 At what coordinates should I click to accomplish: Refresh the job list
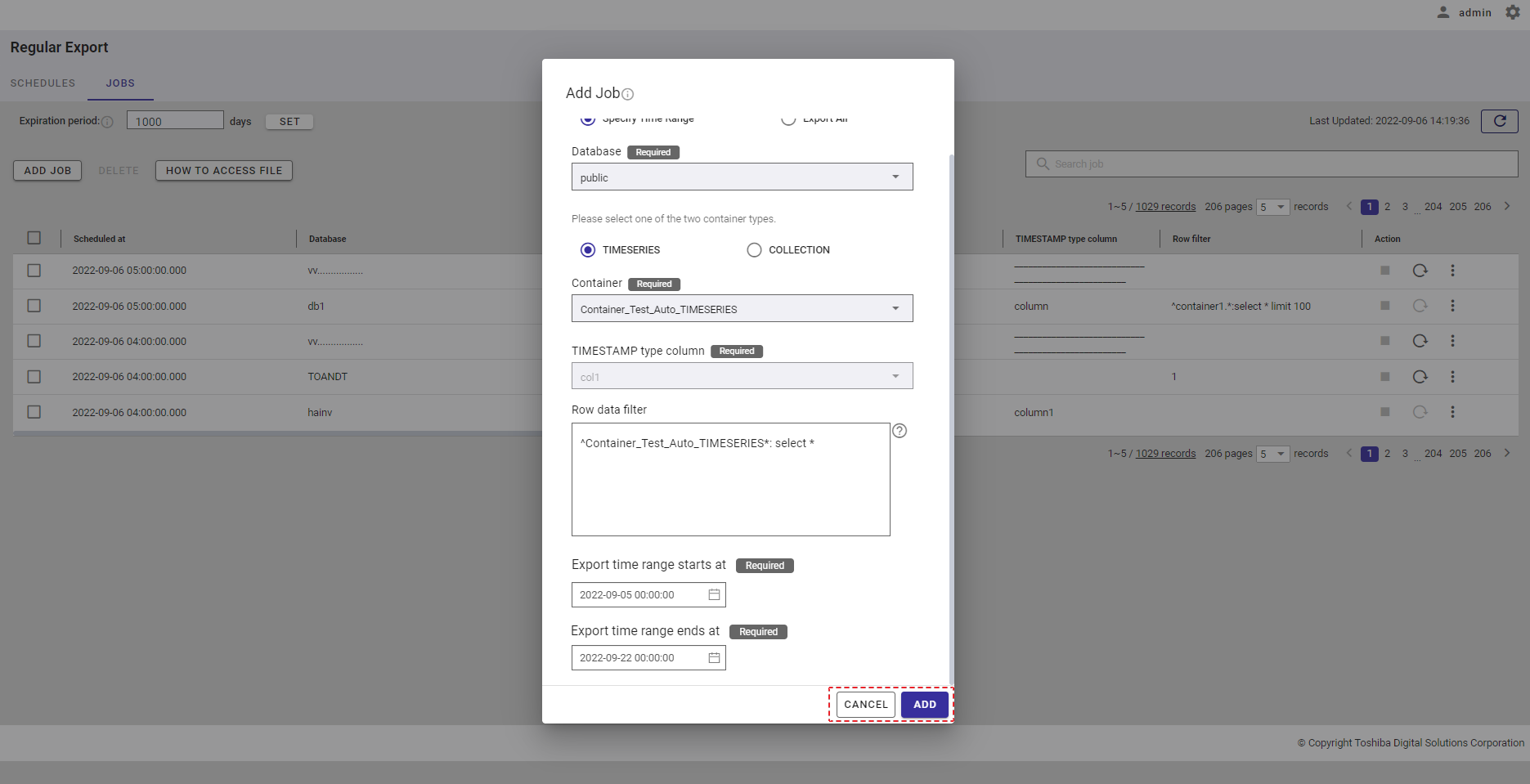click(x=1499, y=121)
